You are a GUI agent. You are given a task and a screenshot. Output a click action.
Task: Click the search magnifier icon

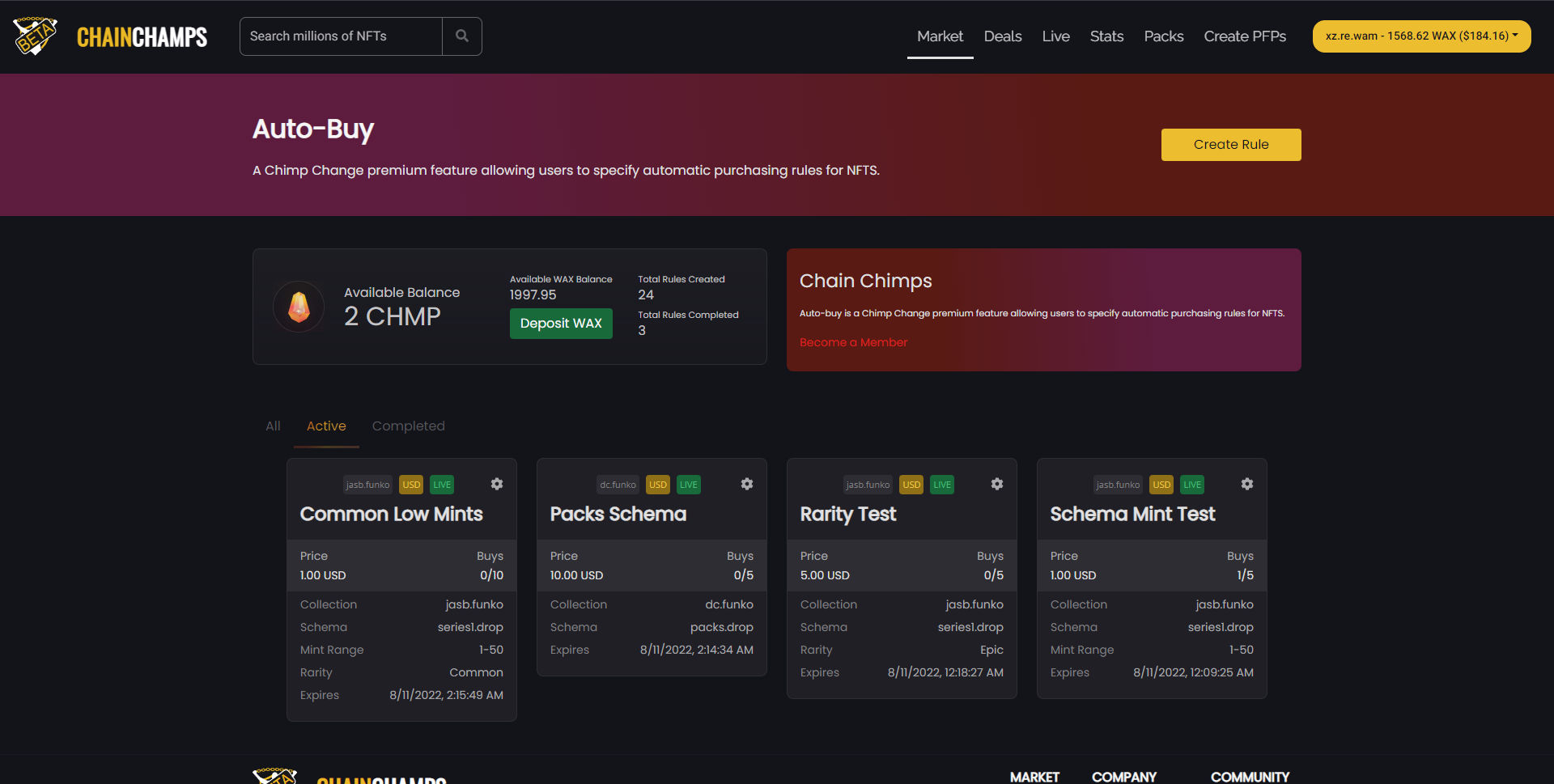click(x=462, y=36)
